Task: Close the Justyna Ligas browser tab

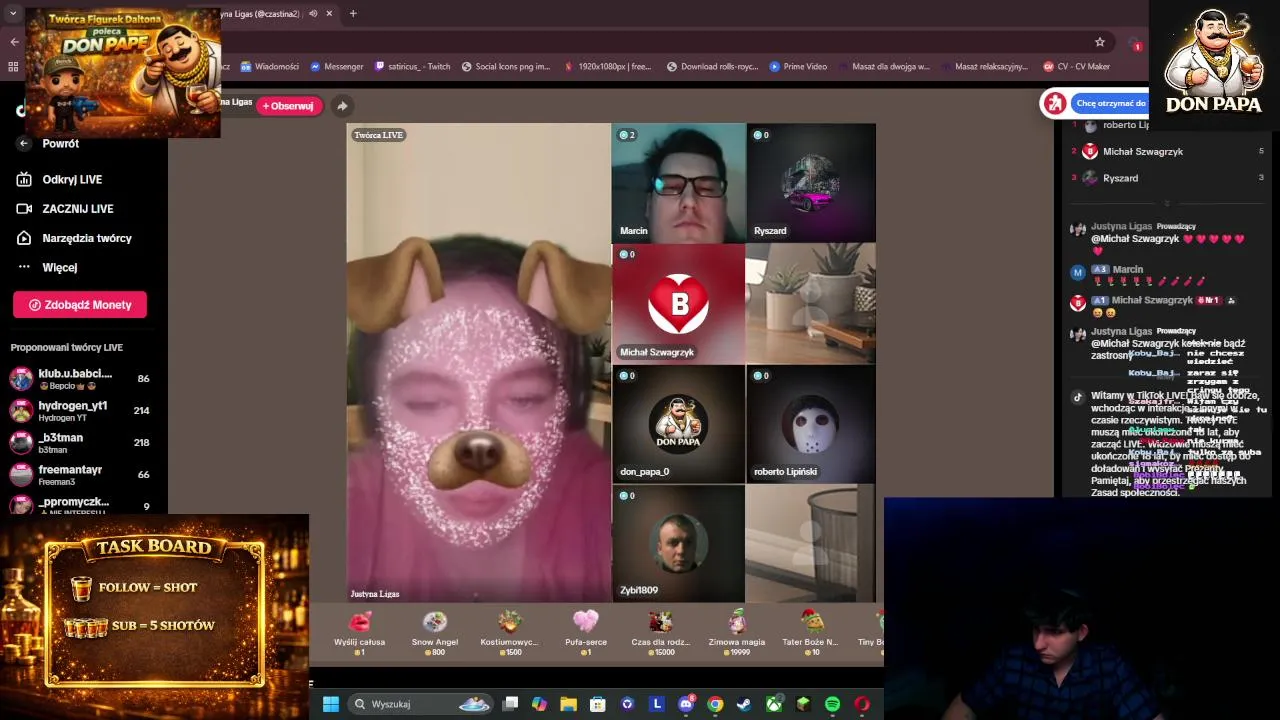Action: coord(329,14)
